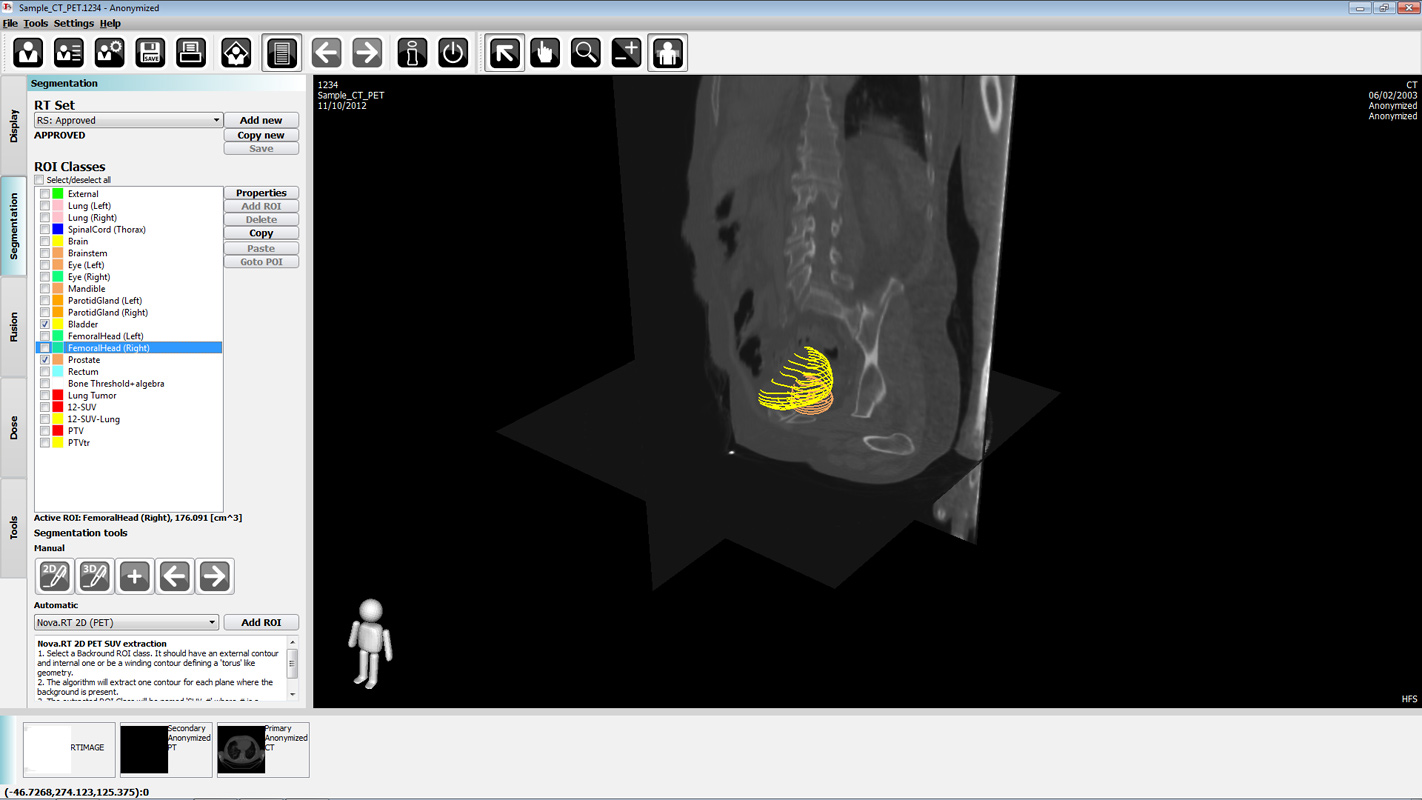Click the patient home icon
The width and height of the screenshot is (1422, 800).
tap(236, 52)
